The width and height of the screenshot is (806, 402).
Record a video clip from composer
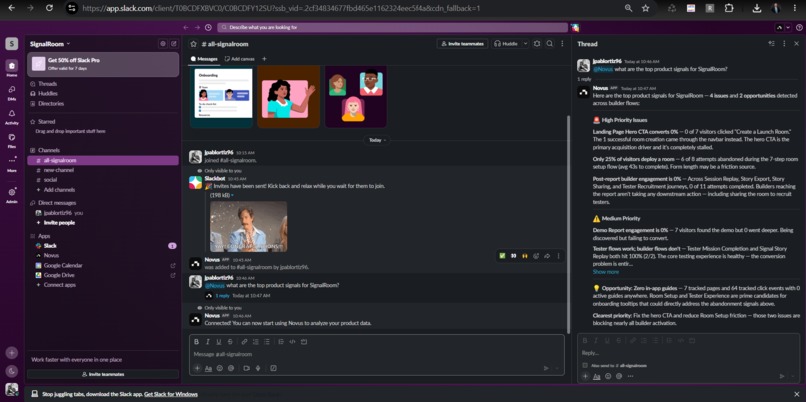click(247, 368)
